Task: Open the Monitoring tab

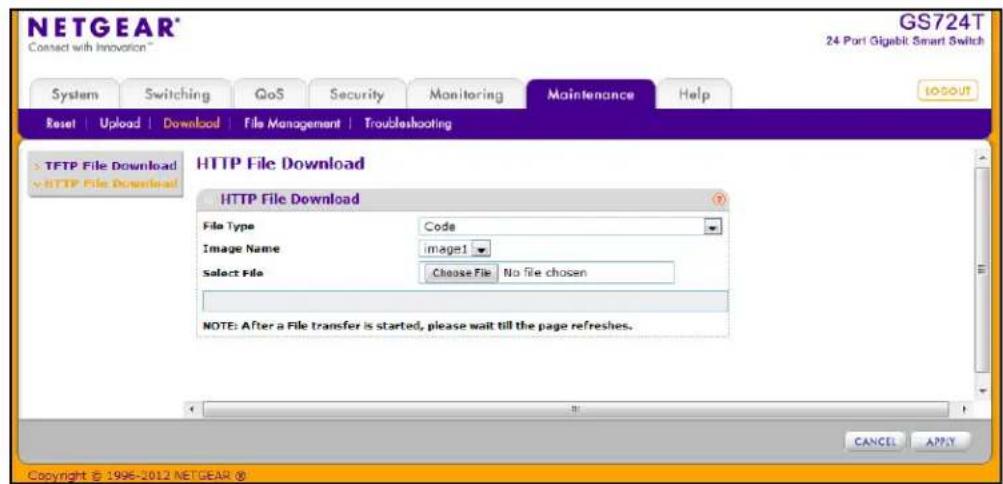Action: (x=466, y=95)
